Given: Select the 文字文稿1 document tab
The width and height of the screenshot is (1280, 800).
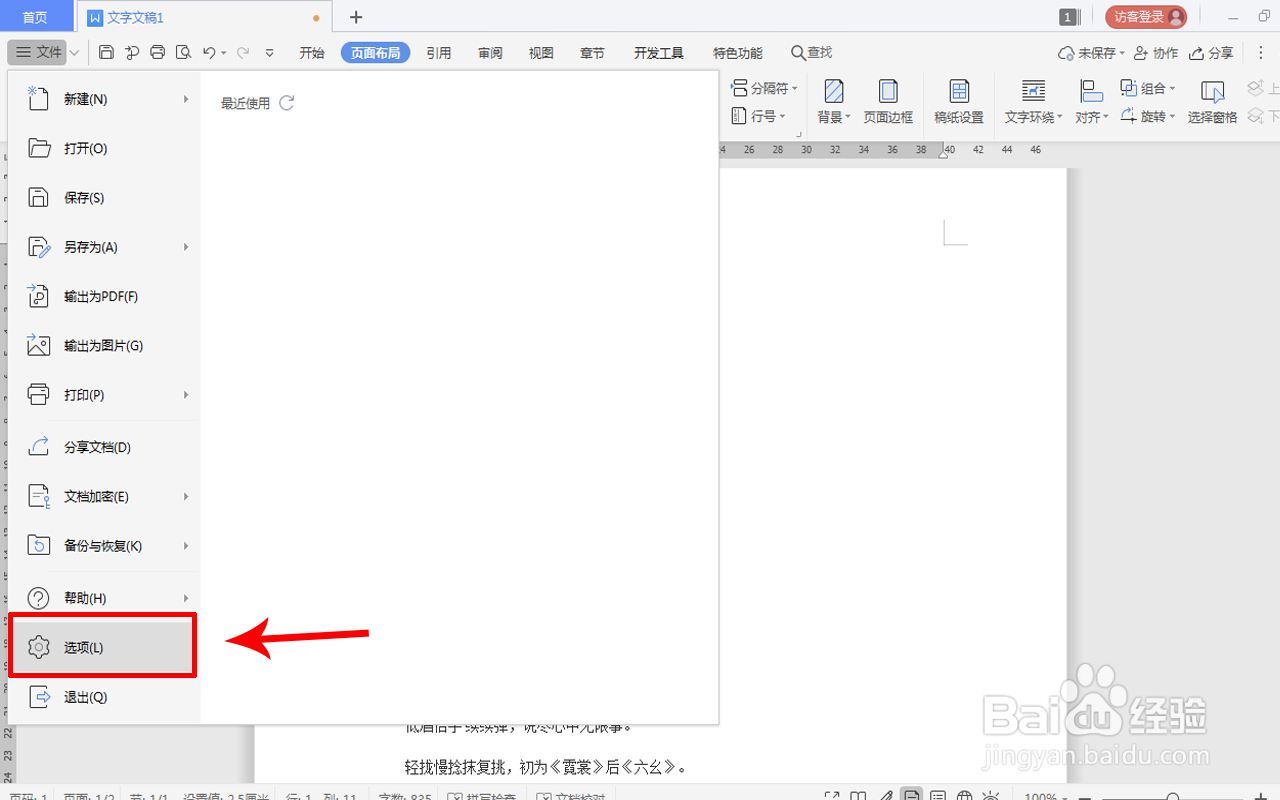Looking at the screenshot, I should click(204, 17).
